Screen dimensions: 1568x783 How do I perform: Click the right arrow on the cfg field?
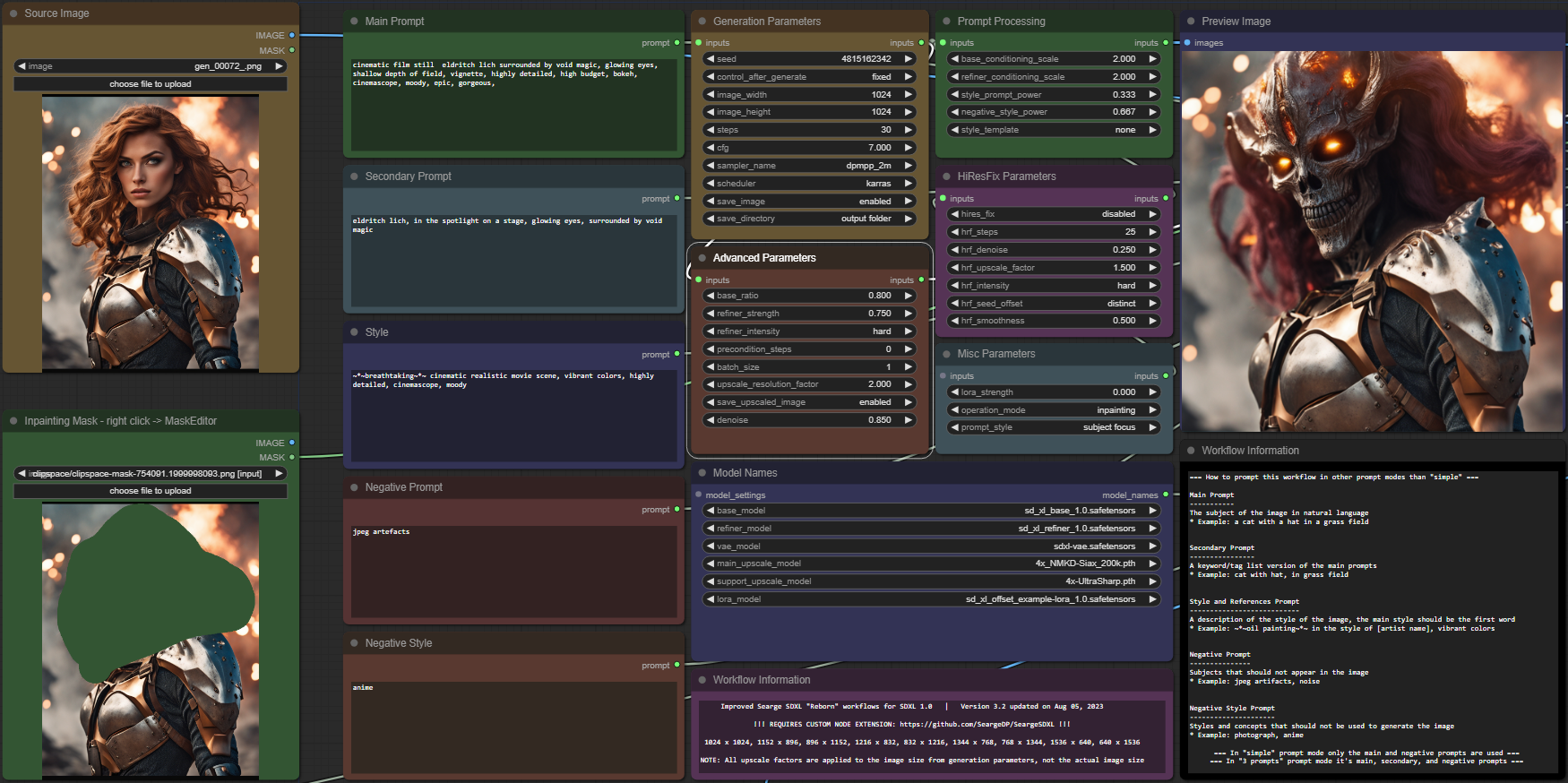coord(908,148)
